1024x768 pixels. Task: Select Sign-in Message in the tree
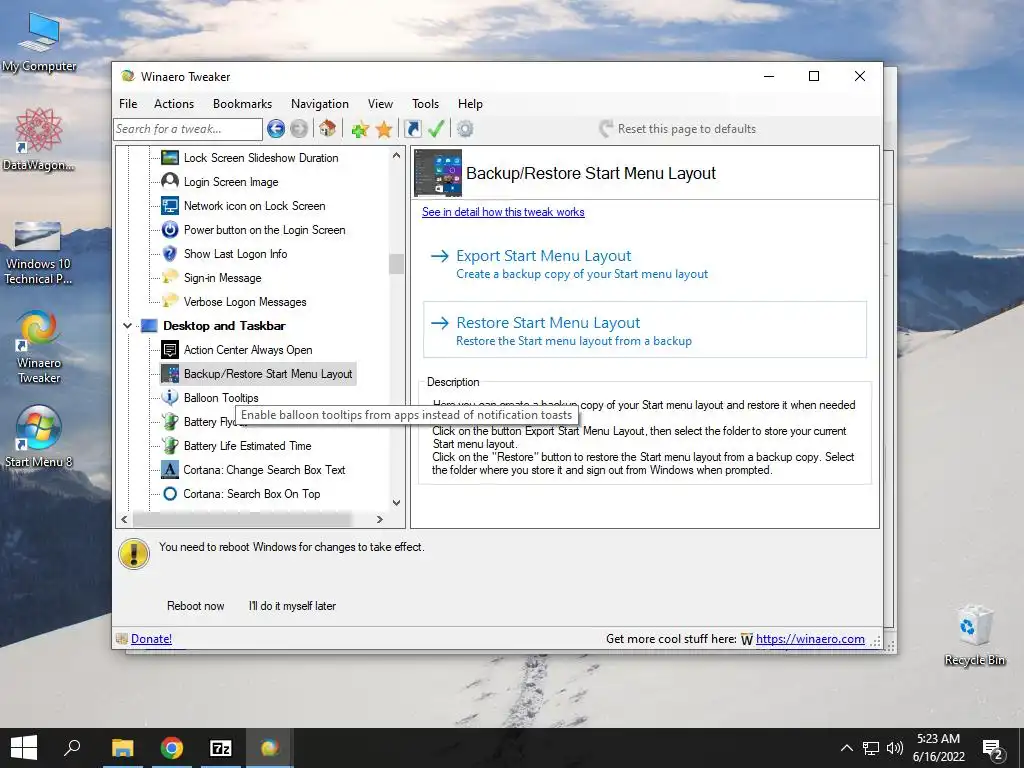point(222,278)
